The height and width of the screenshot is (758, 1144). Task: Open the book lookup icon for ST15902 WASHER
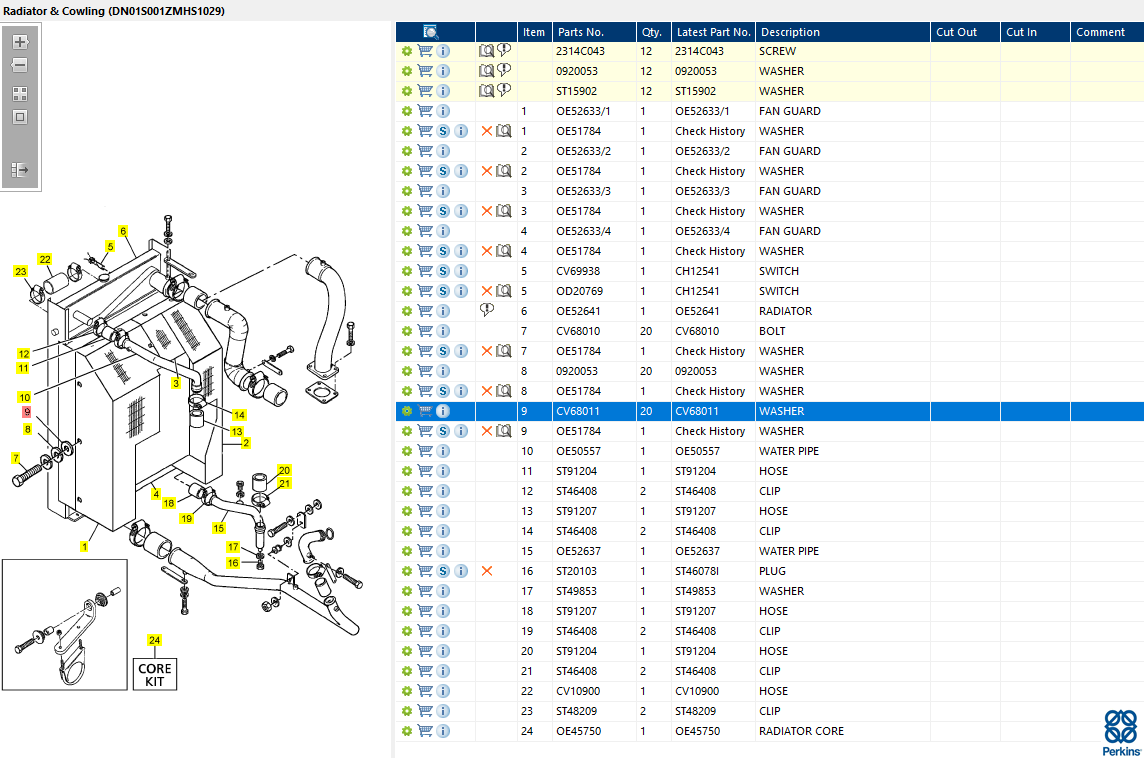[486, 91]
